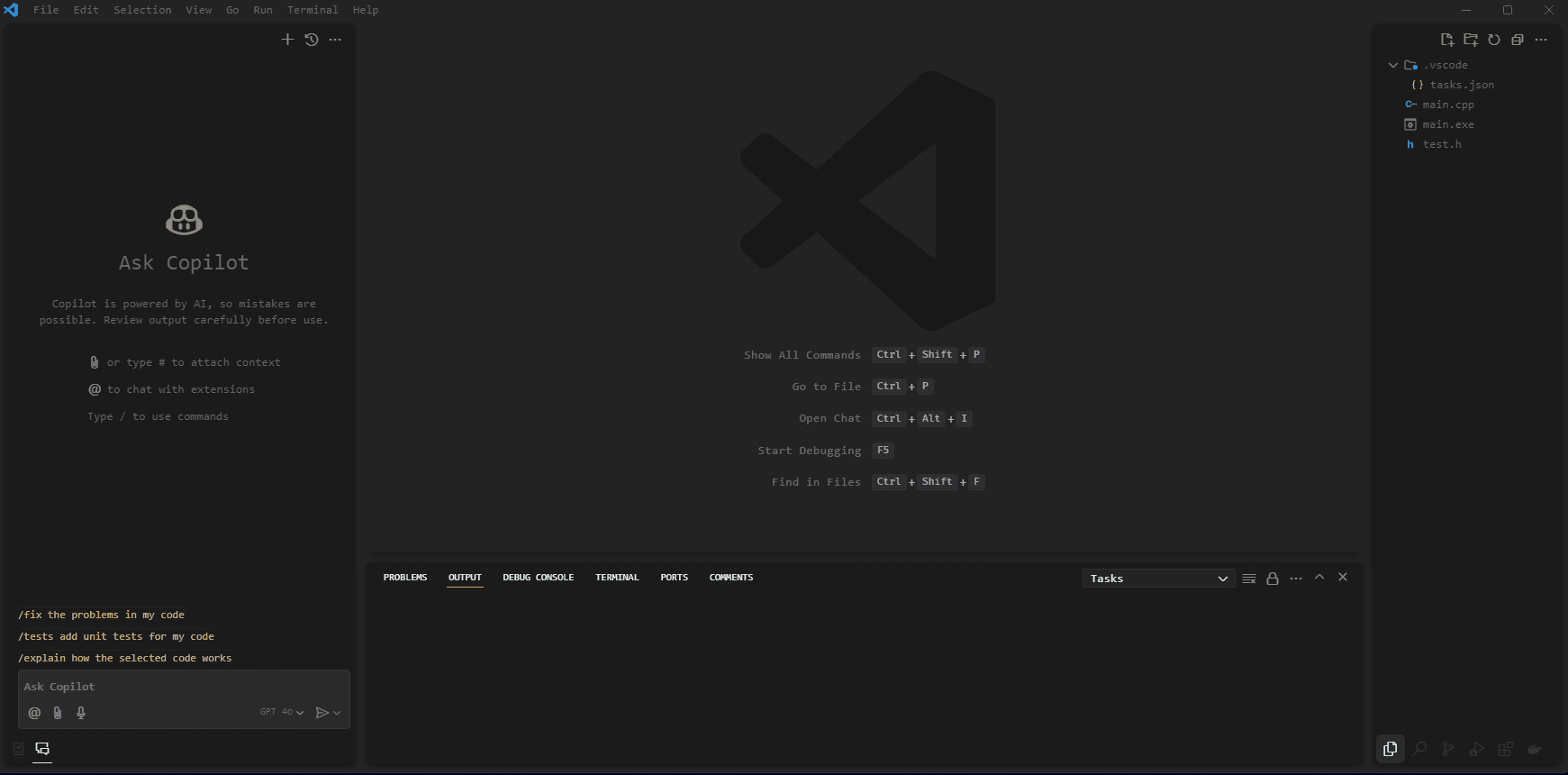Screen dimensions: 1568x775
Task: Select the Explorer activity icon
Action: click(x=1391, y=749)
